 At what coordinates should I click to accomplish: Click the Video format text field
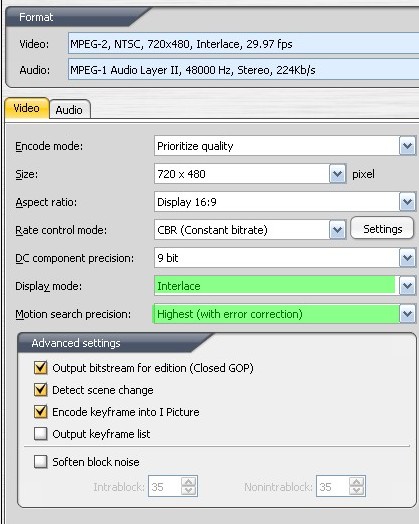(244, 44)
